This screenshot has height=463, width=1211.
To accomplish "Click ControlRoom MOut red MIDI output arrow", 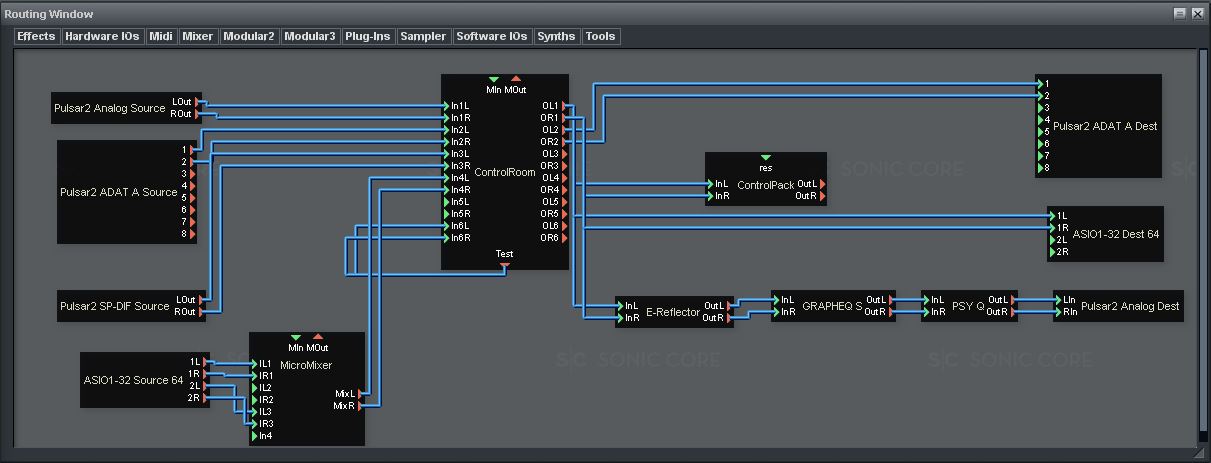I will point(516,79).
